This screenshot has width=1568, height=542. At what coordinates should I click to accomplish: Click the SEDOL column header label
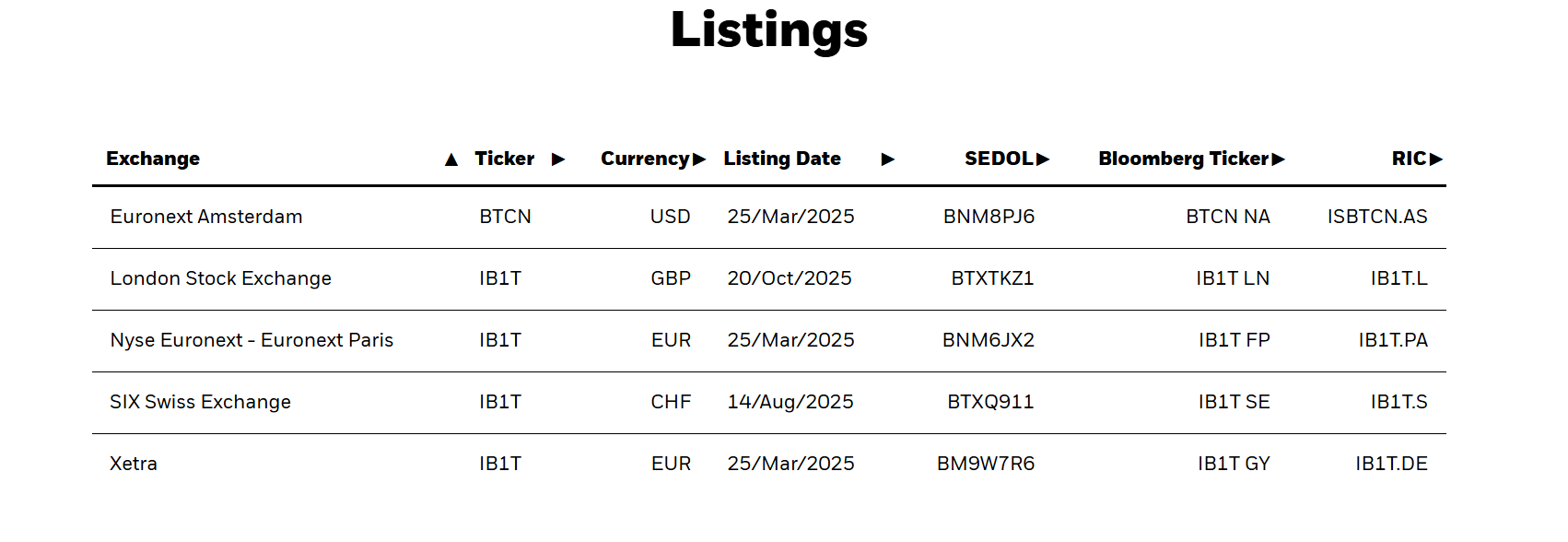tap(999, 159)
